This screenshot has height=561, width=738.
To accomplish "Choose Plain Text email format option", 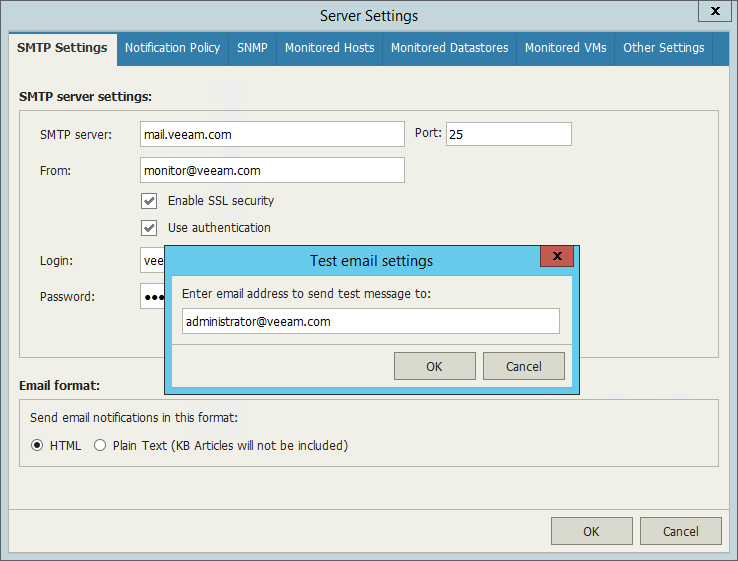I will coord(100,446).
